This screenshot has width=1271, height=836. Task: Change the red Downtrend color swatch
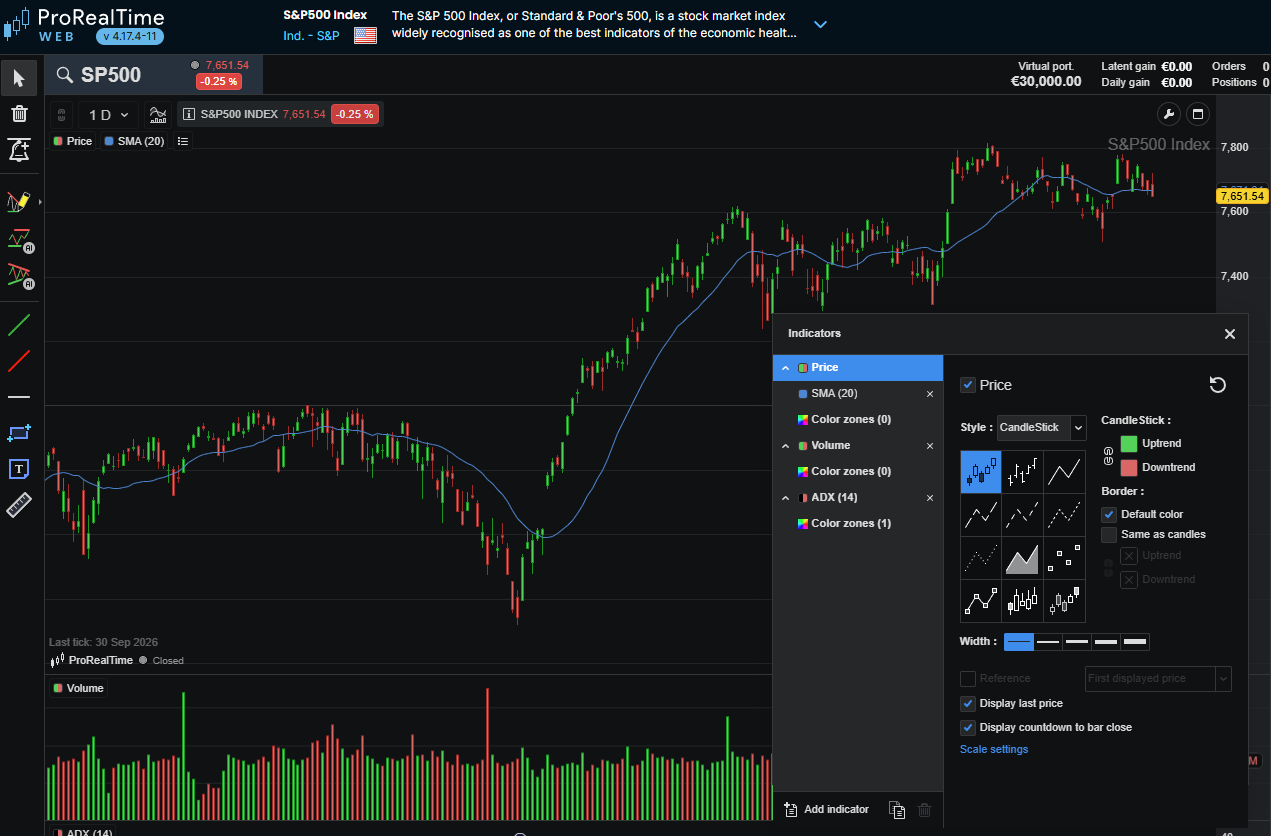click(1129, 468)
